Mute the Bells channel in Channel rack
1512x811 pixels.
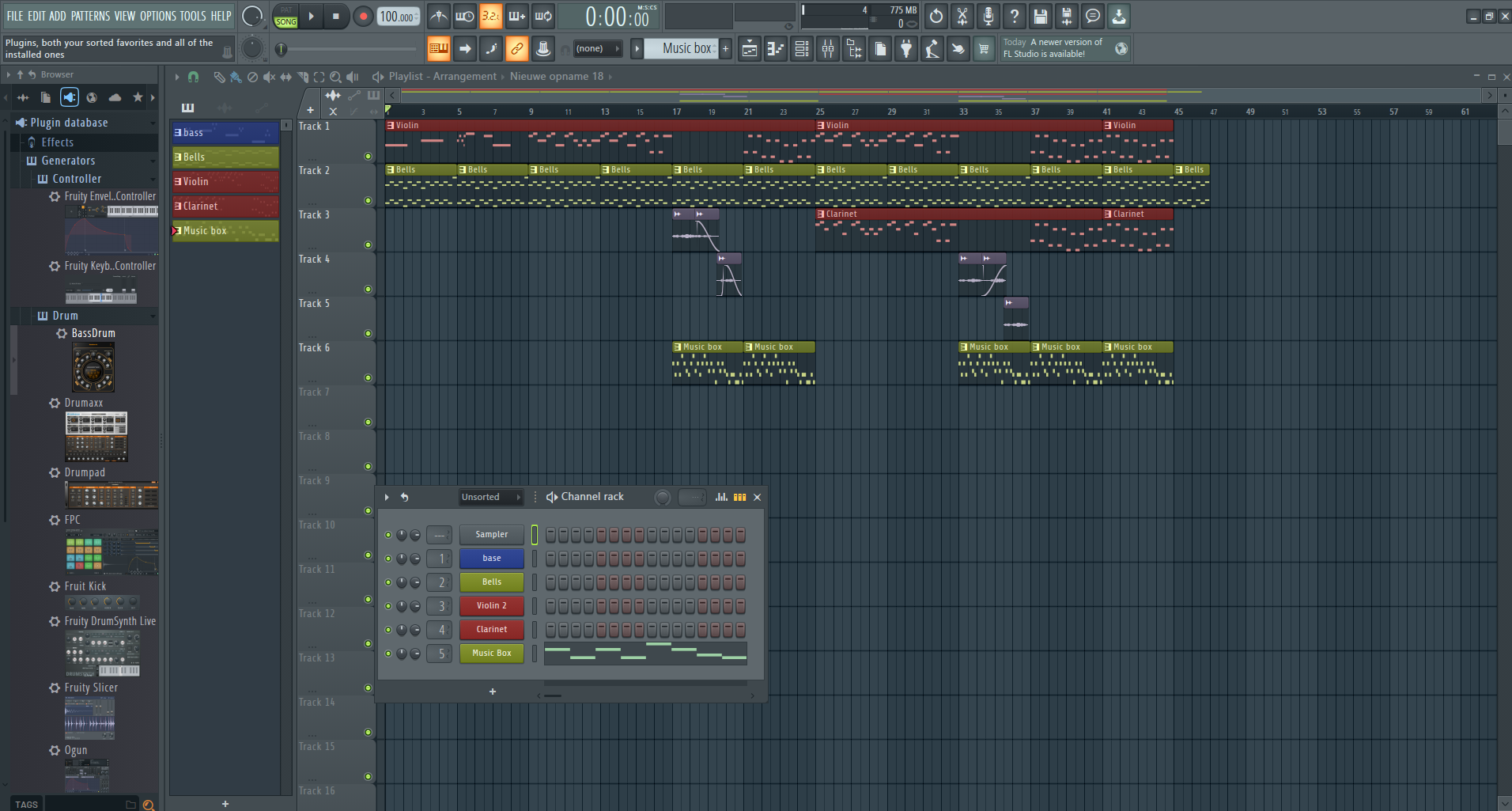point(388,582)
